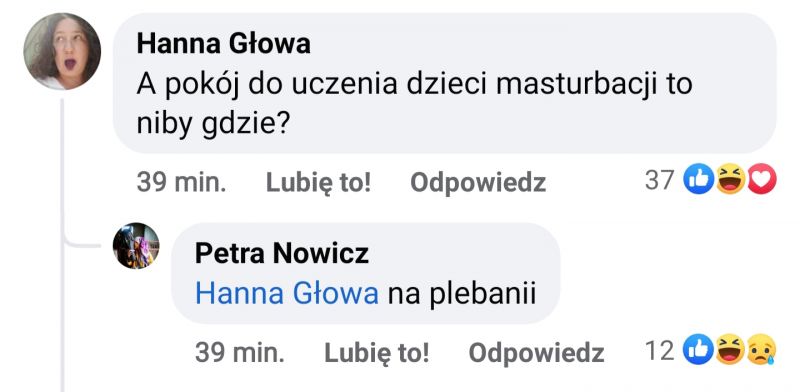Click the sad crying reaction on Petra's reply
Image resolution: width=800 pixels, height=392 pixels.
(x=762, y=349)
